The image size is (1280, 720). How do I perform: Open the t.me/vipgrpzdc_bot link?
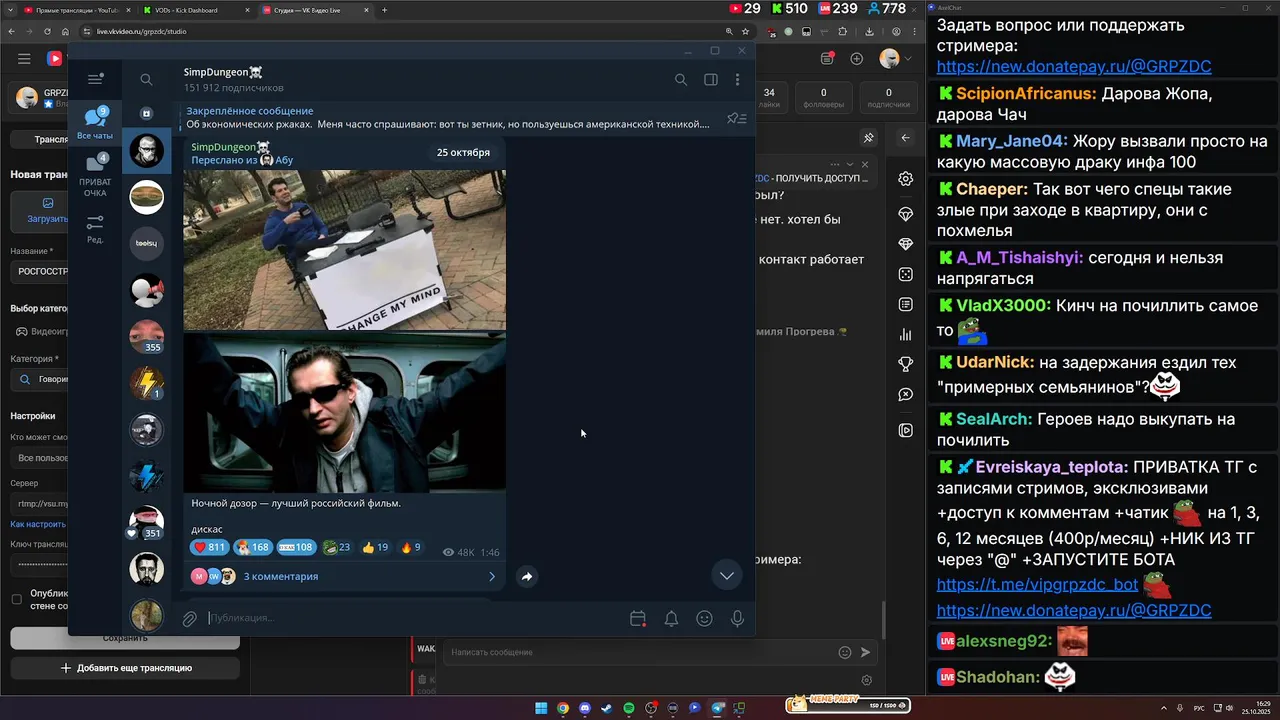[x=1037, y=585]
